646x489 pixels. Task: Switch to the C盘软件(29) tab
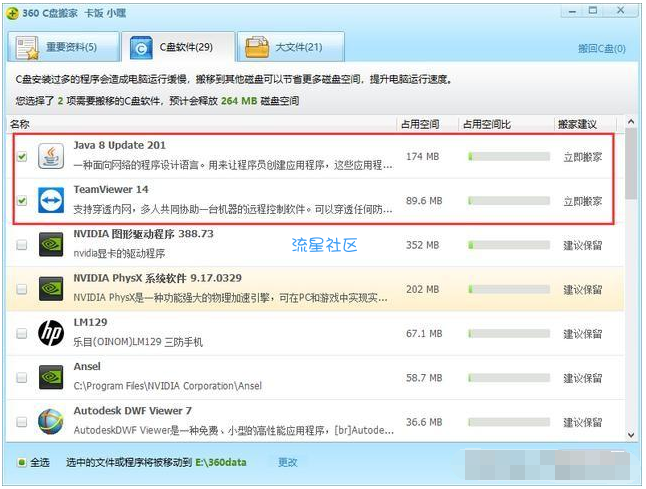click(178, 47)
